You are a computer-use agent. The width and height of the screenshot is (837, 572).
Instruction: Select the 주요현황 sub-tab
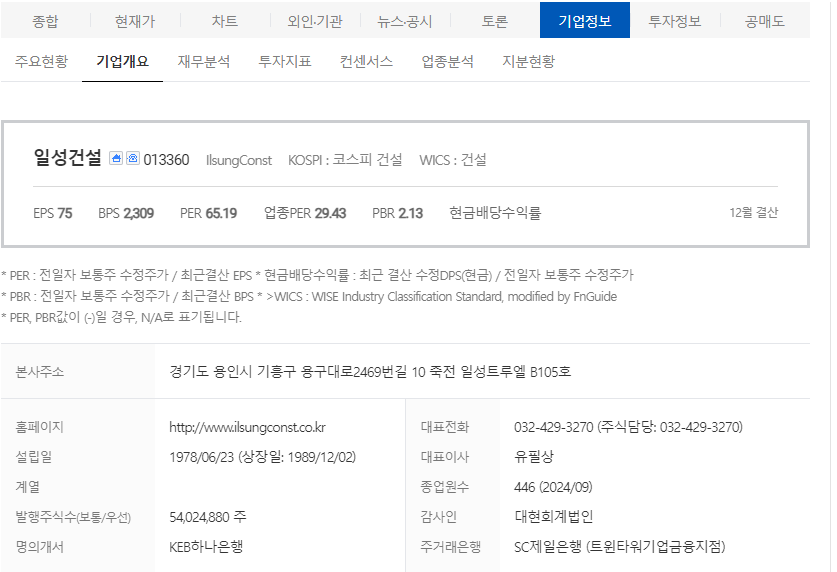pyautogui.click(x=41, y=61)
